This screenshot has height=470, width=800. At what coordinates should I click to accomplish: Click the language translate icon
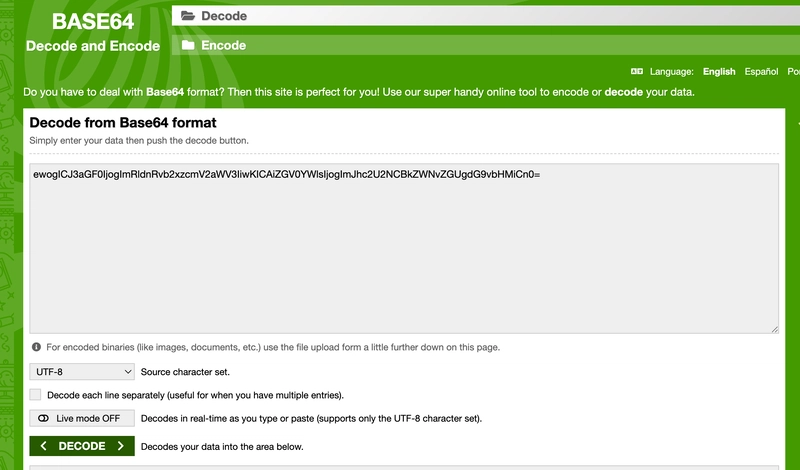click(x=637, y=71)
